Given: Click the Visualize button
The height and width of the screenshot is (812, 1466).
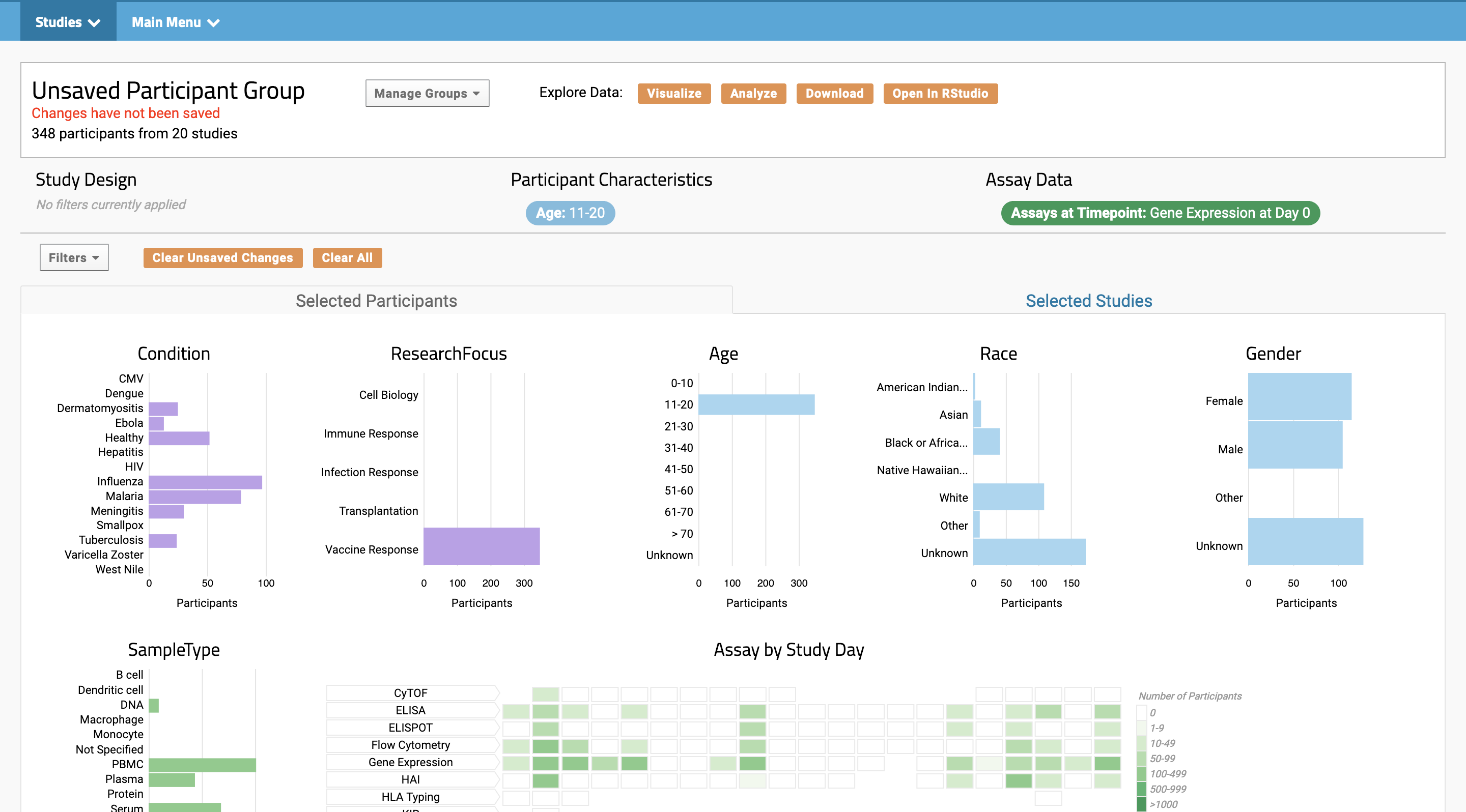Looking at the screenshot, I should tap(674, 93).
